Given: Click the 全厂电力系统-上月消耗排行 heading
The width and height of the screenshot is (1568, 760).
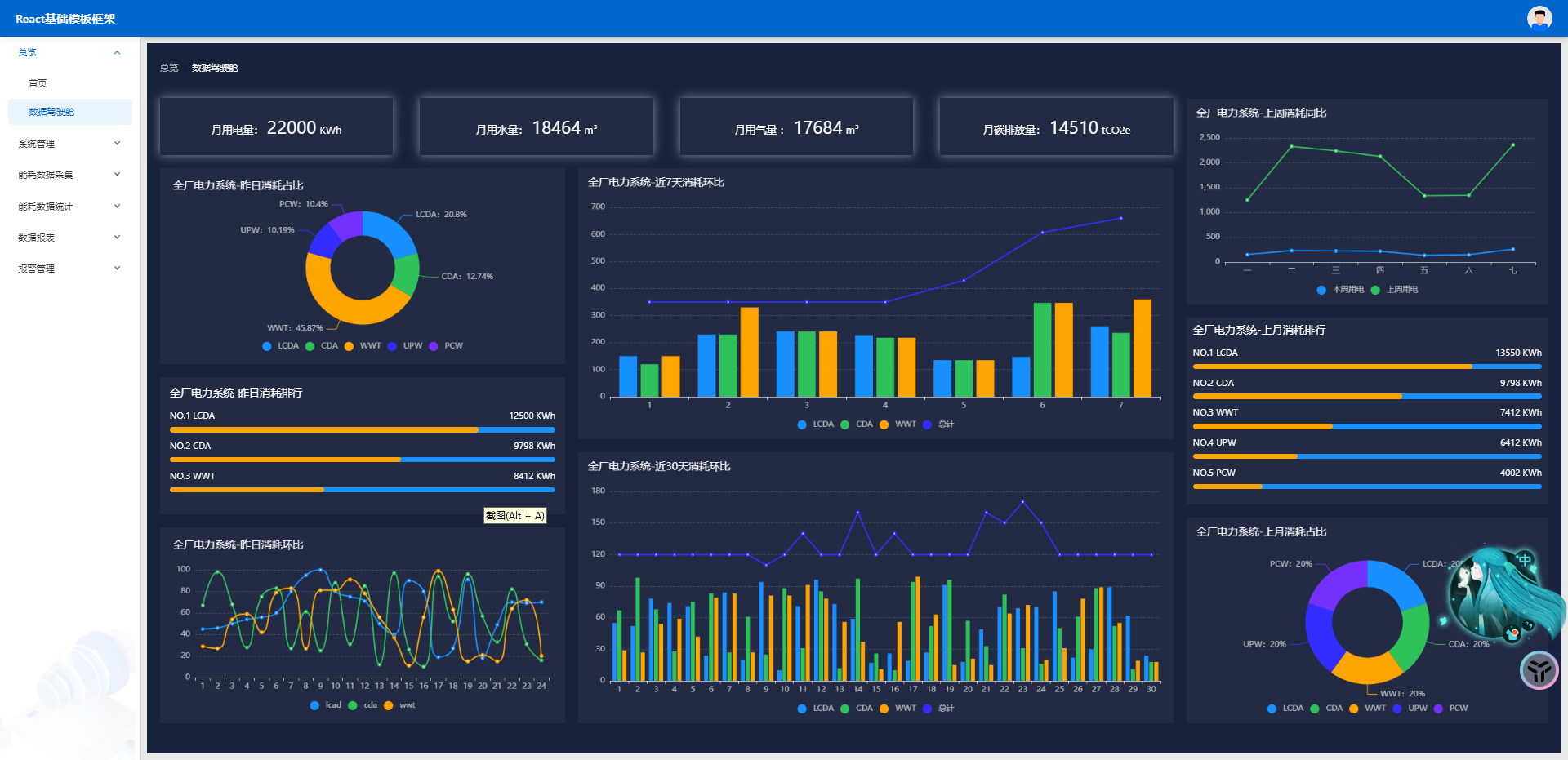Looking at the screenshot, I should [1259, 331].
